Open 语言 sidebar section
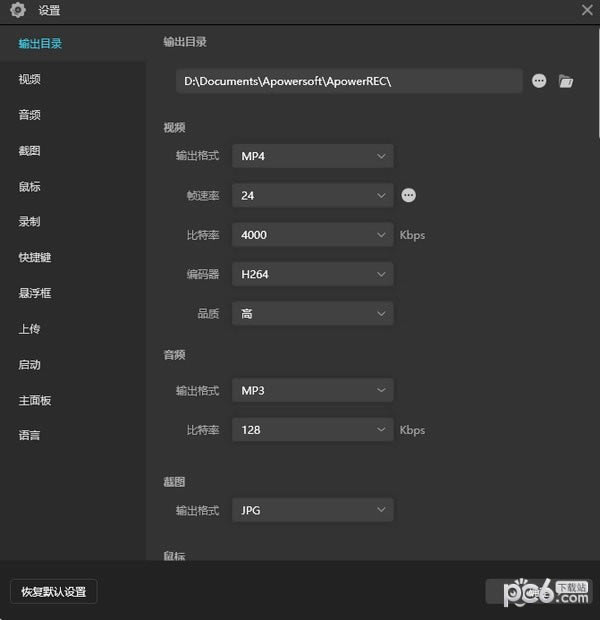This screenshot has width=600, height=620. [x=30, y=435]
